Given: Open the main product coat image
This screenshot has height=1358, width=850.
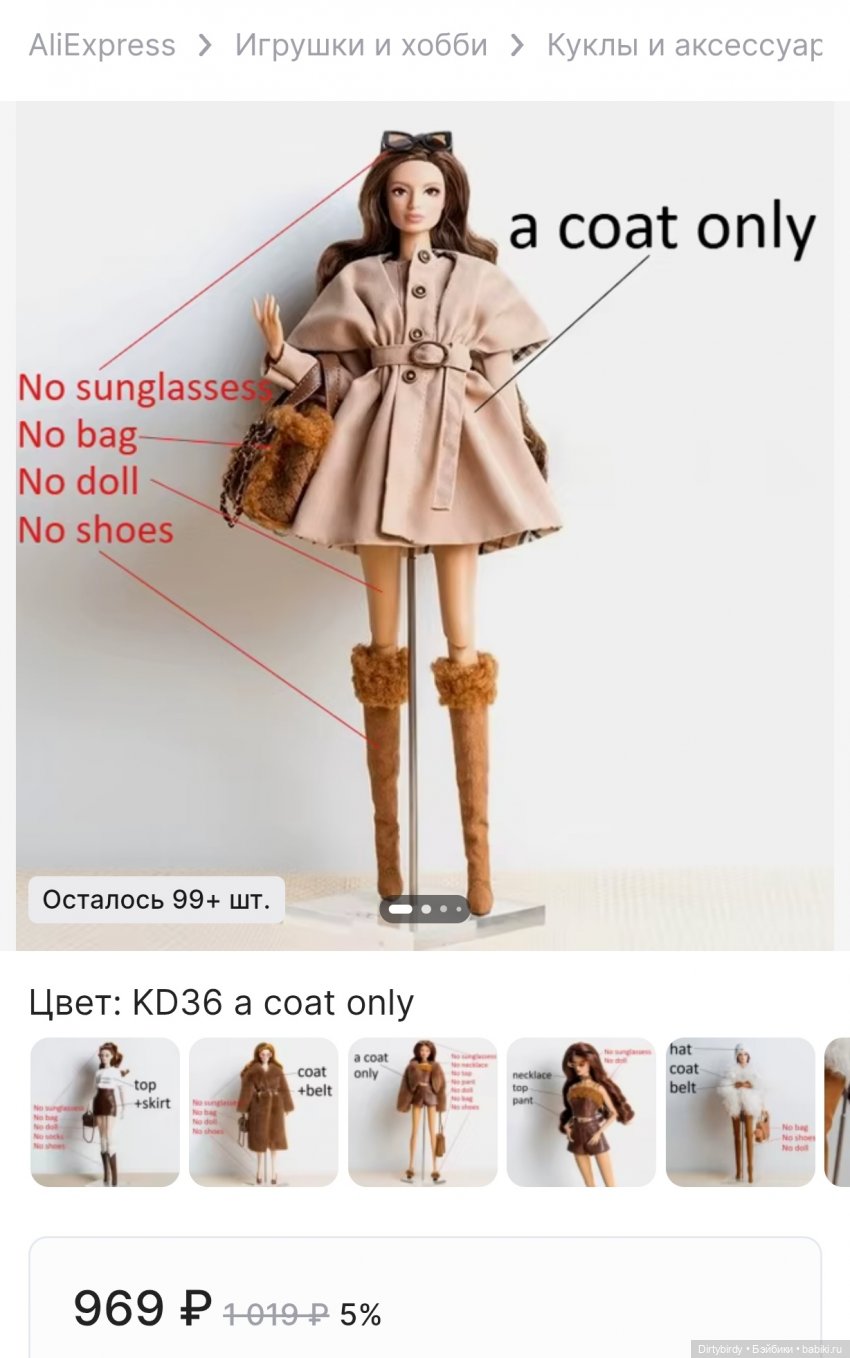Looking at the screenshot, I should (424, 525).
